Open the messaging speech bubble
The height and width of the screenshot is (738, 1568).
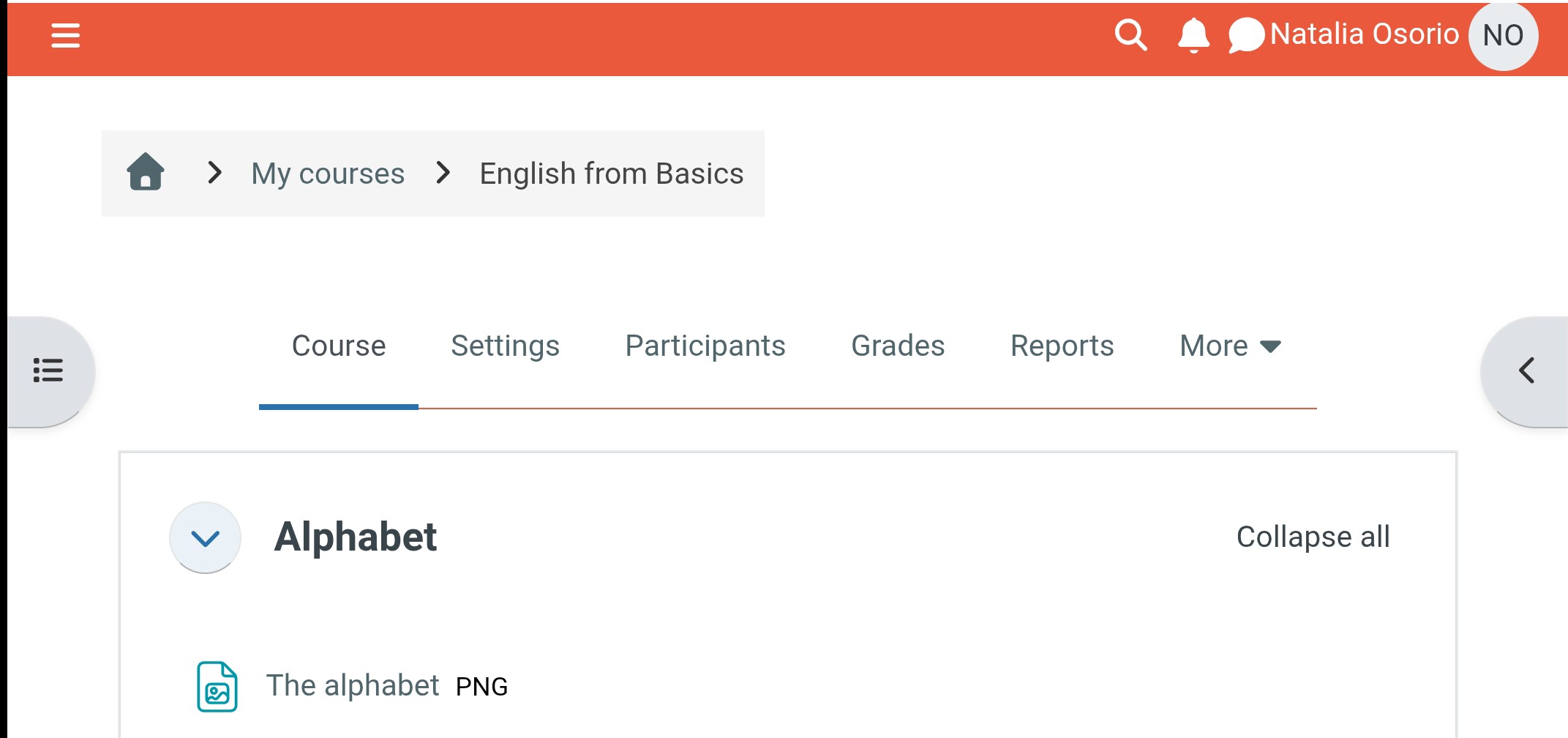pyautogui.click(x=1246, y=35)
